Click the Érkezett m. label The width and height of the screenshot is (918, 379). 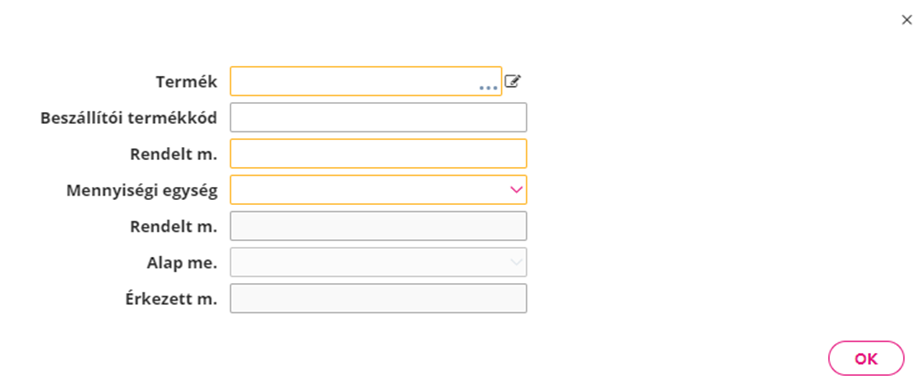(x=171, y=299)
